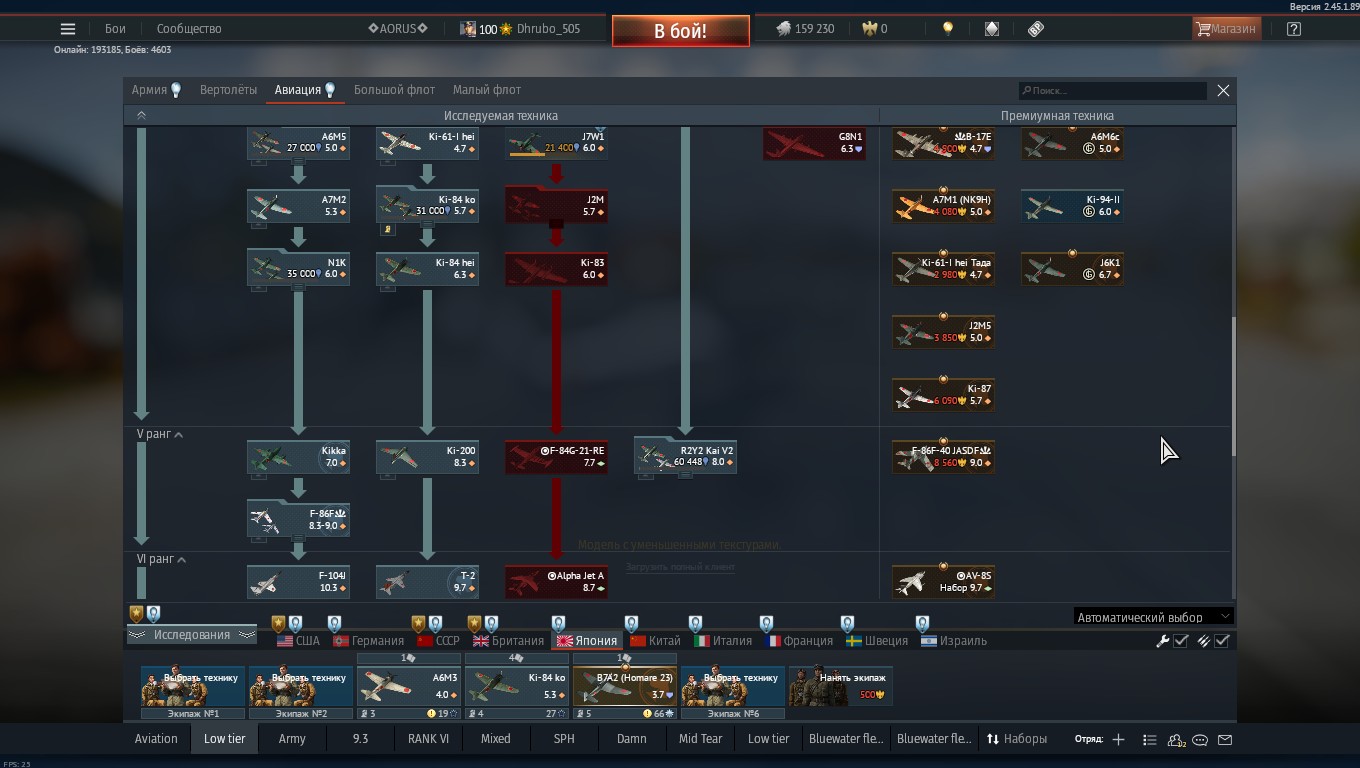Select the Германия nation tab
This screenshot has height=768, width=1360.
click(368, 641)
